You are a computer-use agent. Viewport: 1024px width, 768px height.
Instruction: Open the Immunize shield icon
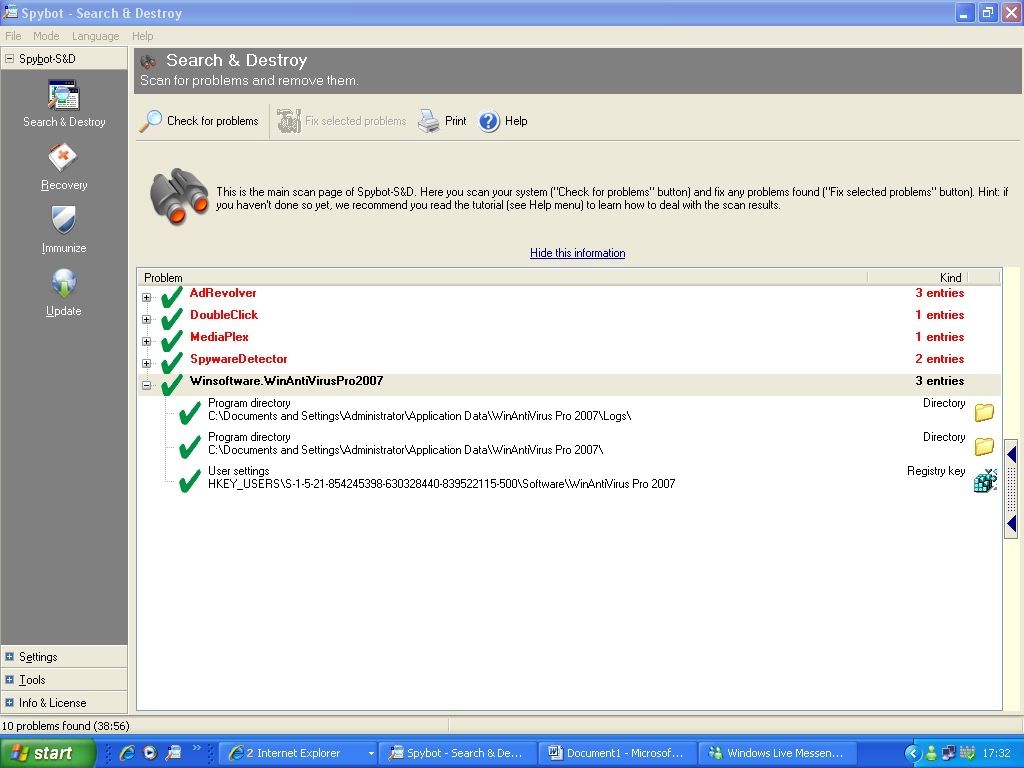point(63,220)
